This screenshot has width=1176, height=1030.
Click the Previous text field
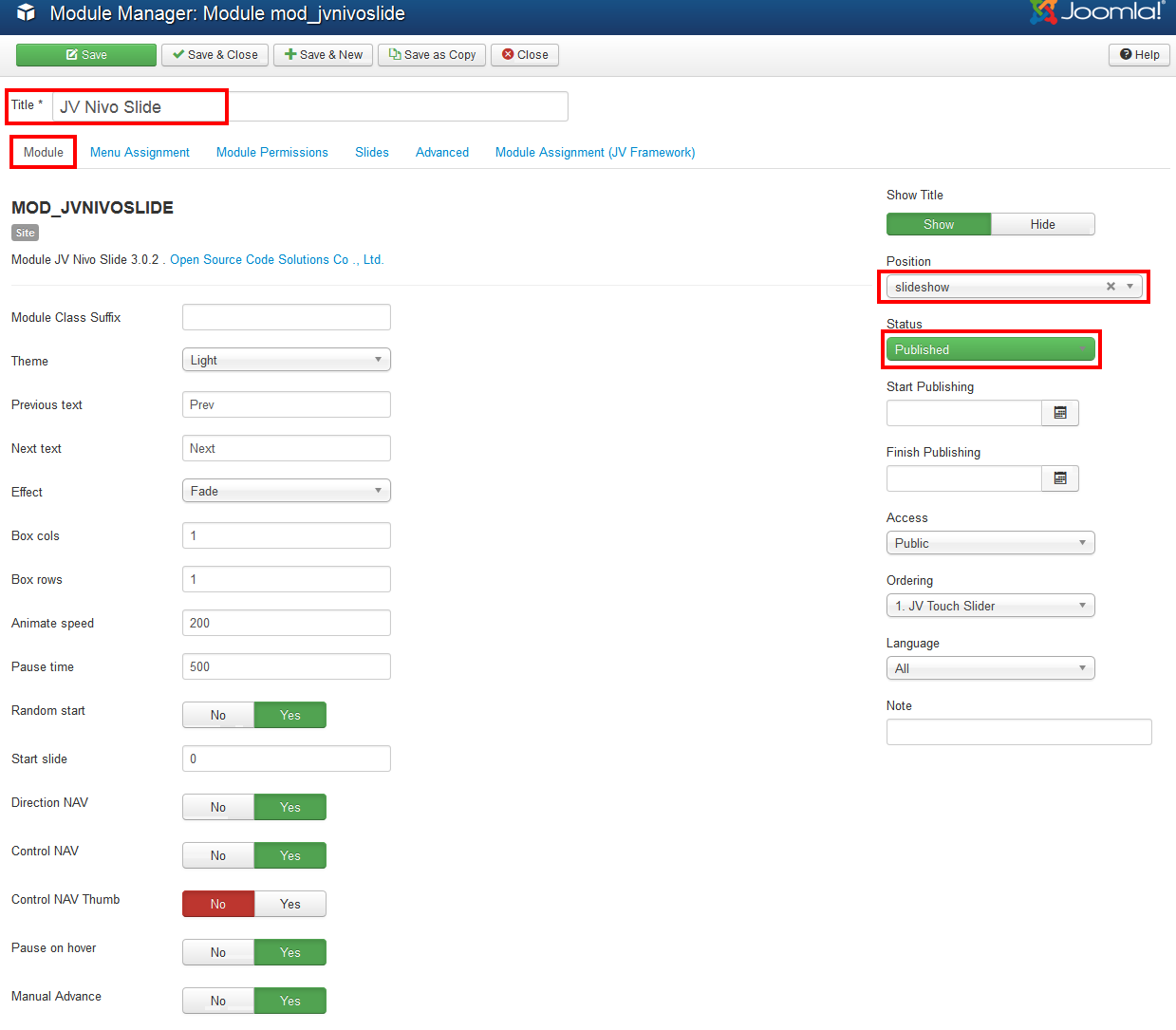(x=287, y=404)
